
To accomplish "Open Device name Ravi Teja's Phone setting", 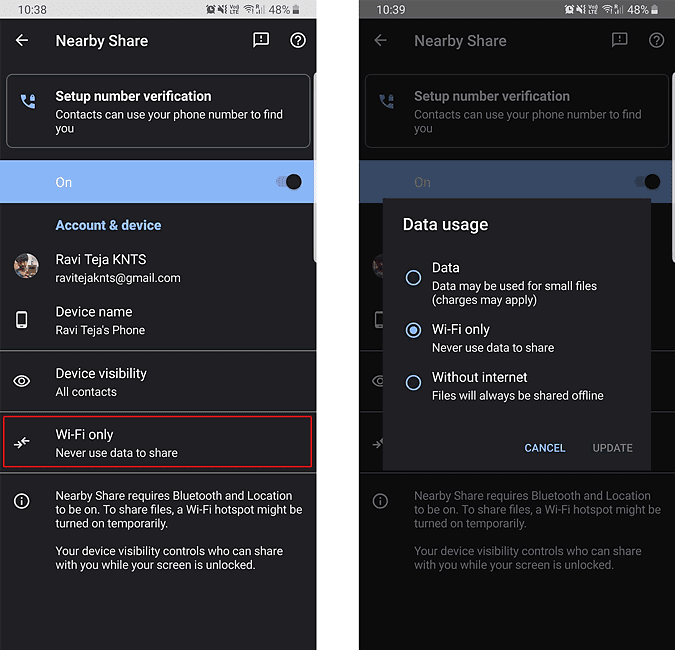I will click(158, 320).
